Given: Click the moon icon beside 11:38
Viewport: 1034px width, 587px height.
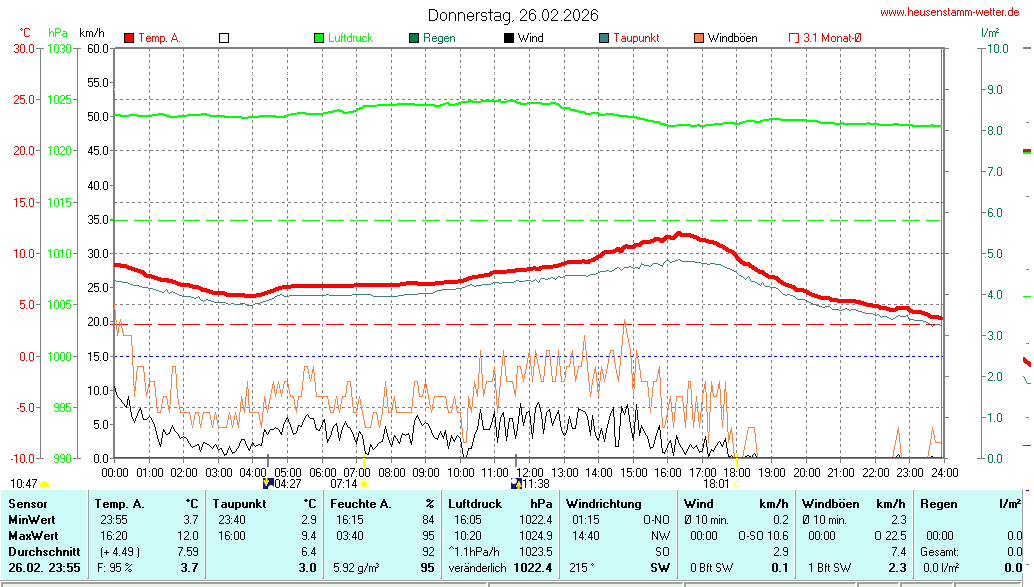Looking at the screenshot, I should (516, 483).
